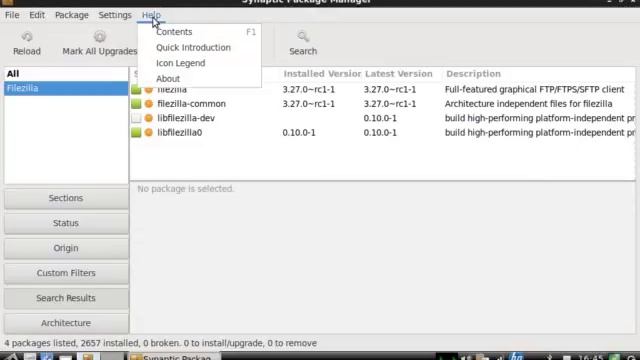Close the open Help menu
Image resolution: width=640 pixels, height=360 pixels.
point(151,15)
